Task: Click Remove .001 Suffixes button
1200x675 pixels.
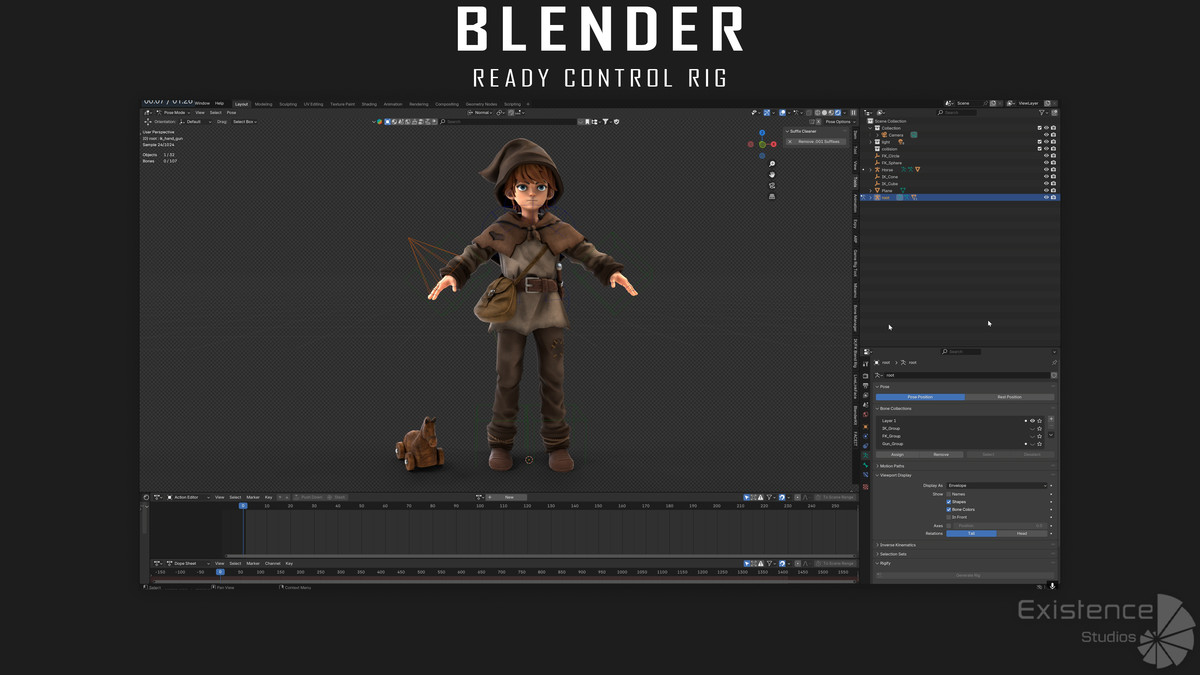Action: 816,142
